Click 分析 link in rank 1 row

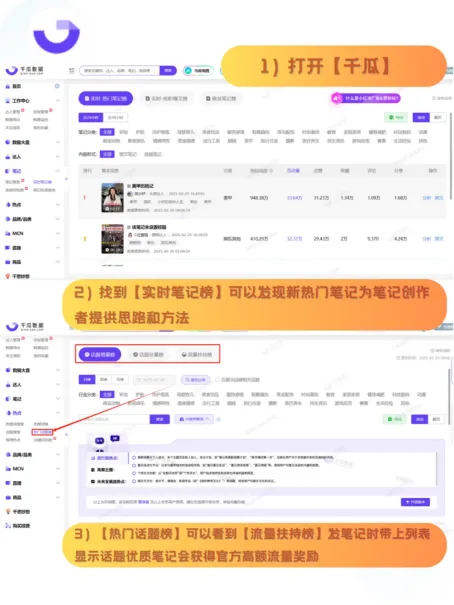tap(427, 198)
